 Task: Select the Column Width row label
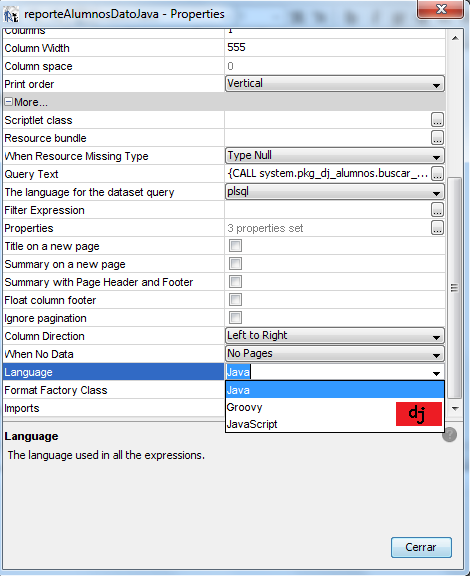37,48
